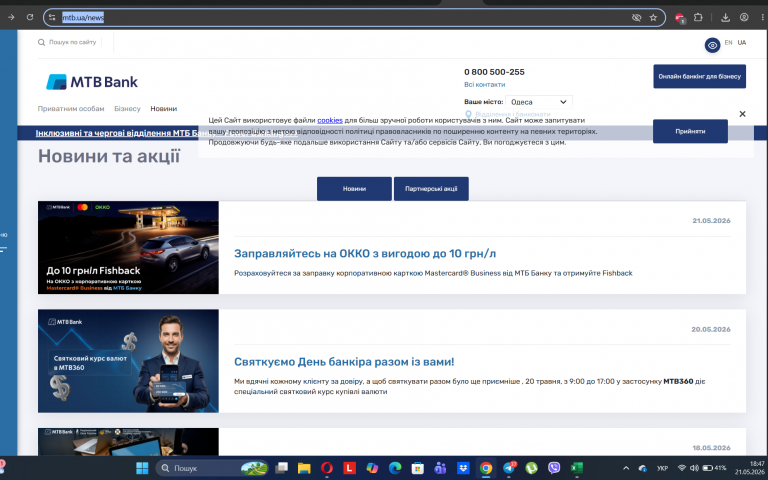Open site information icon in address bar
This screenshot has width=768, height=480.
click(x=52, y=18)
